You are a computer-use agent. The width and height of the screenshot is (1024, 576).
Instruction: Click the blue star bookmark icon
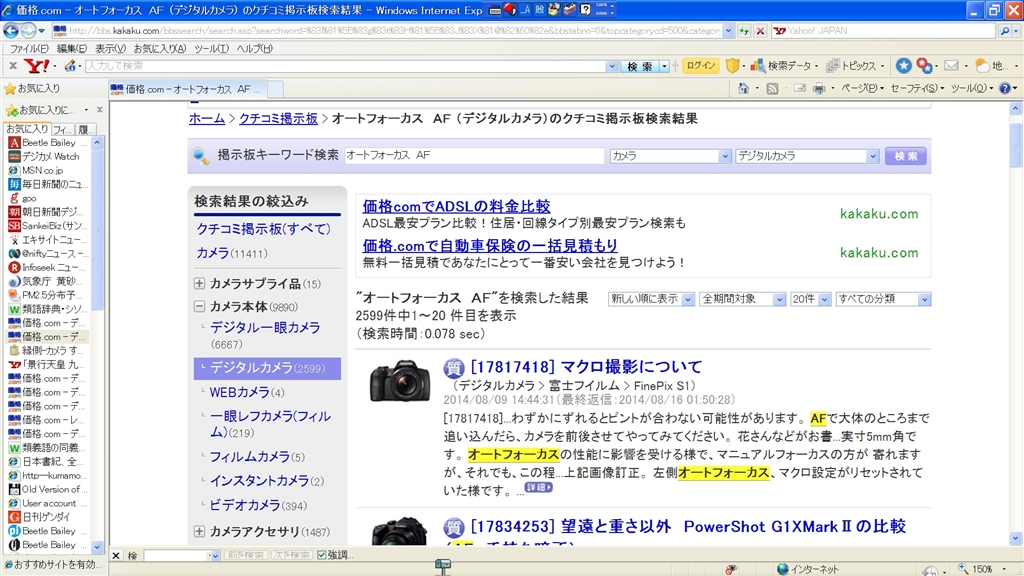pyautogui.click(x=903, y=65)
